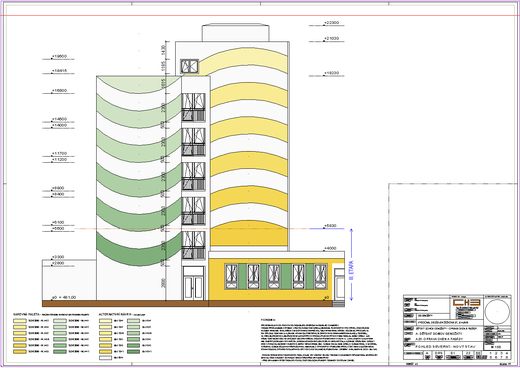Select the rooftop penthouse box outline

pos(235,32)
